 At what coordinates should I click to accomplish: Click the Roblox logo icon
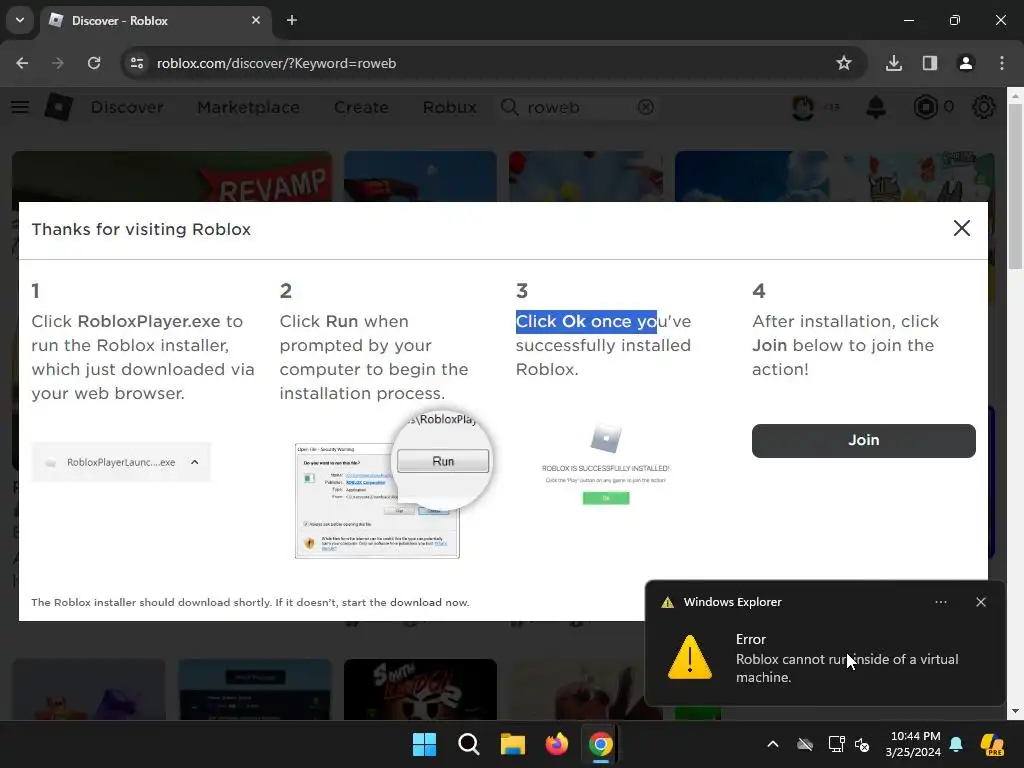tap(59, 107)
